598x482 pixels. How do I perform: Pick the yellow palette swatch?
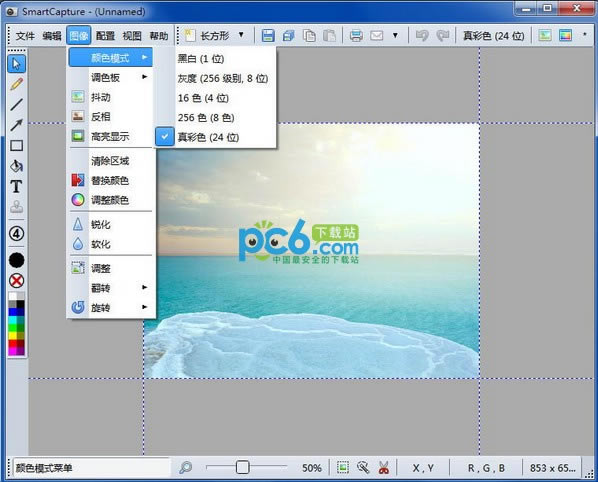13,336
